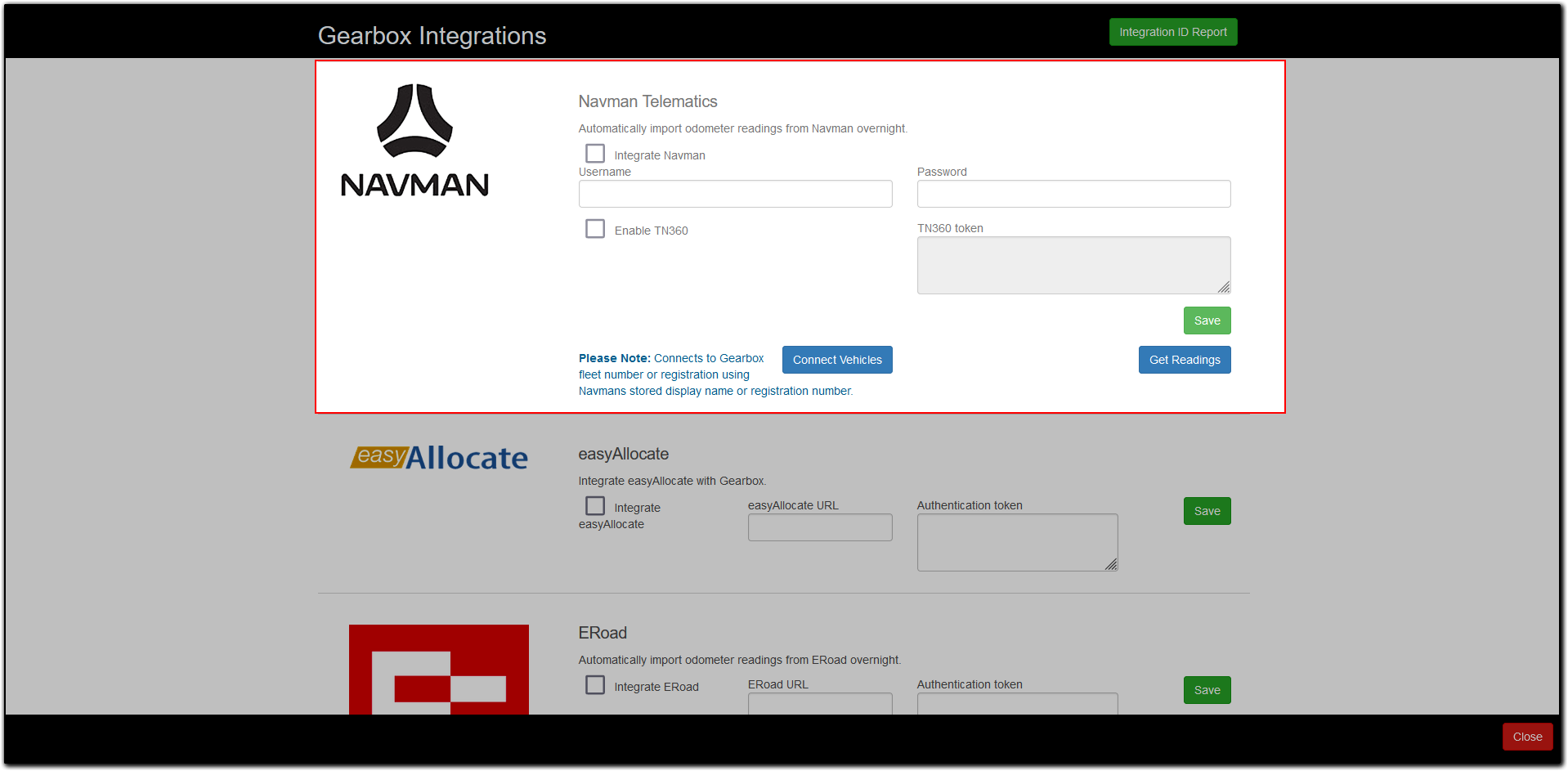
Task: Click into the TN360 token text area
Action: (1073, 265)
